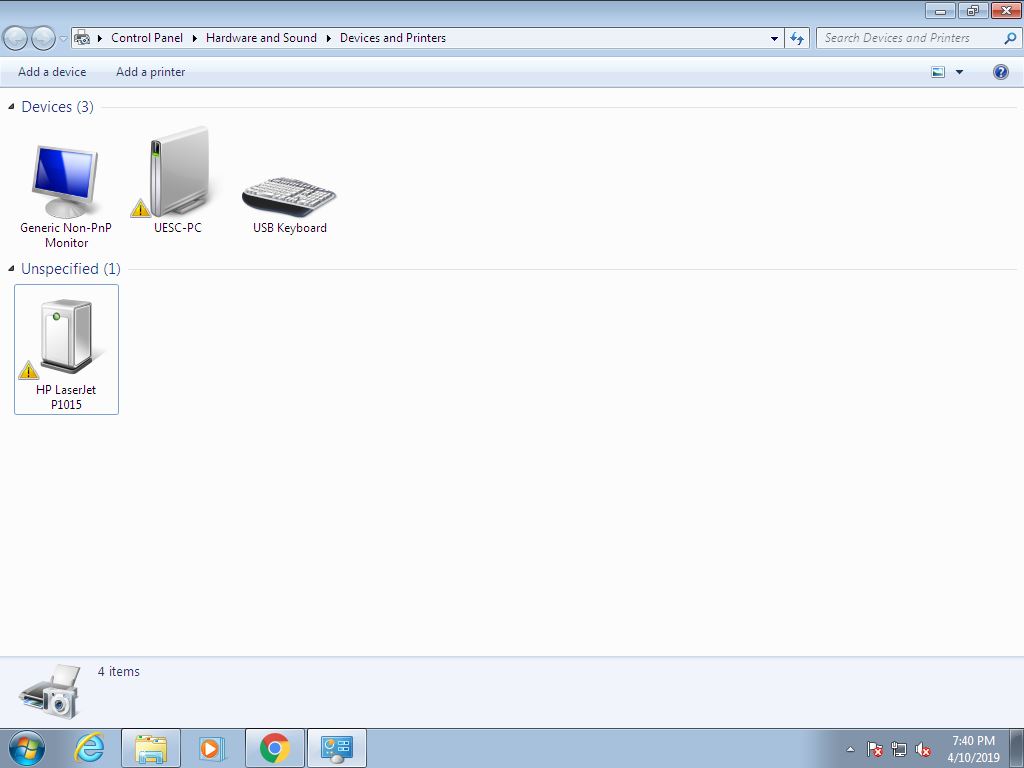Open the Windows Start menu
The height and width of the screenshot is (768, 1024).
tap(26, 748)
